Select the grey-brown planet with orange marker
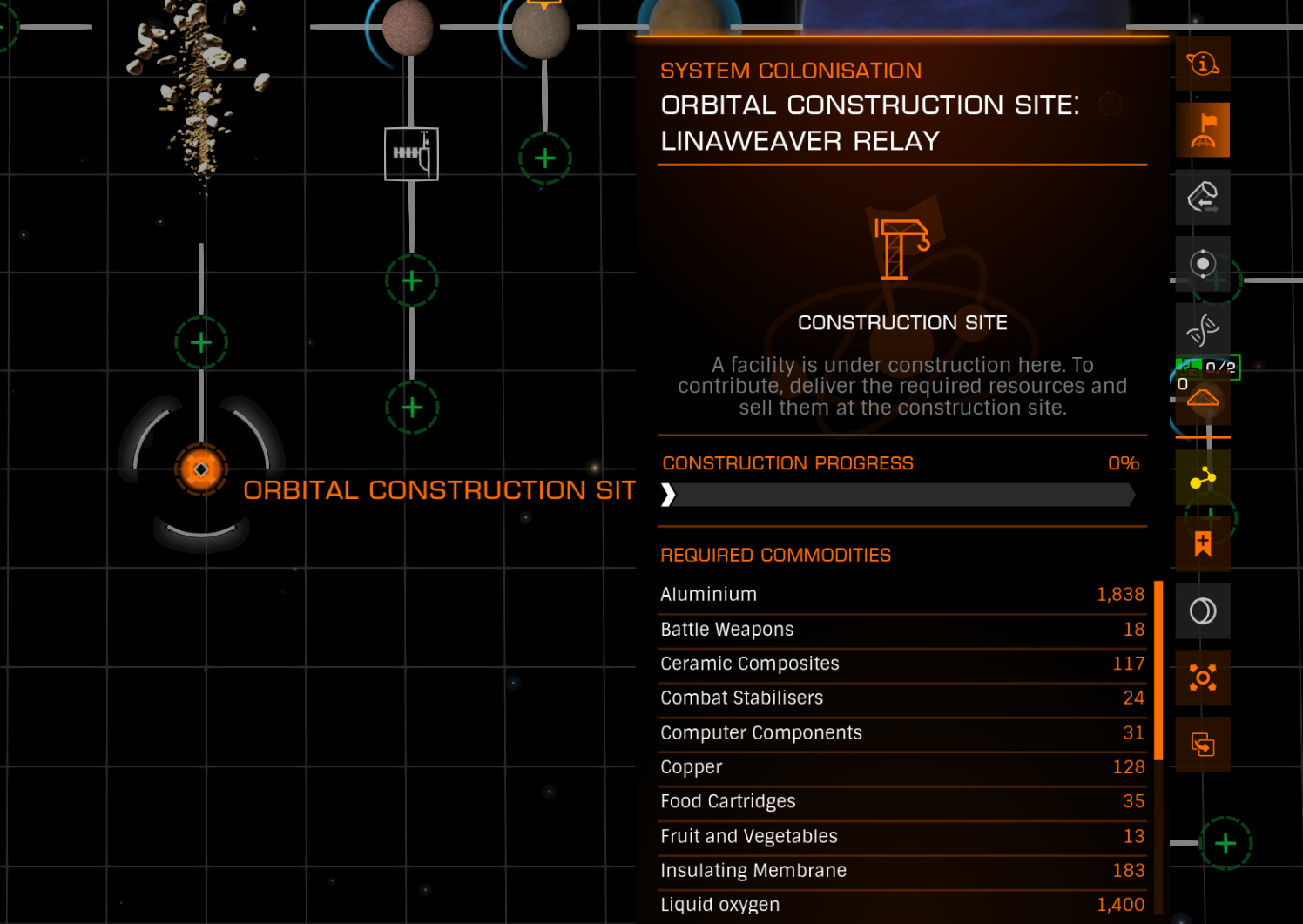 point(541,29)
